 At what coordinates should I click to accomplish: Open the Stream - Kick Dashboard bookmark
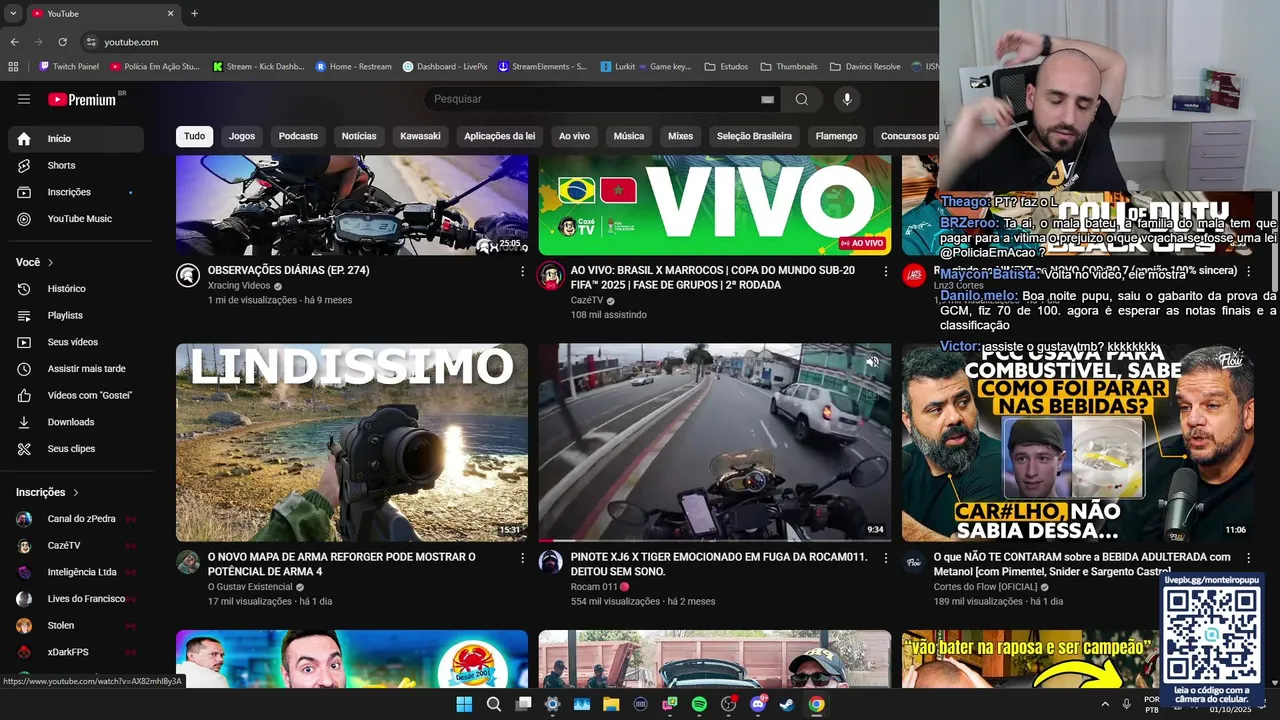click(258, 67)
